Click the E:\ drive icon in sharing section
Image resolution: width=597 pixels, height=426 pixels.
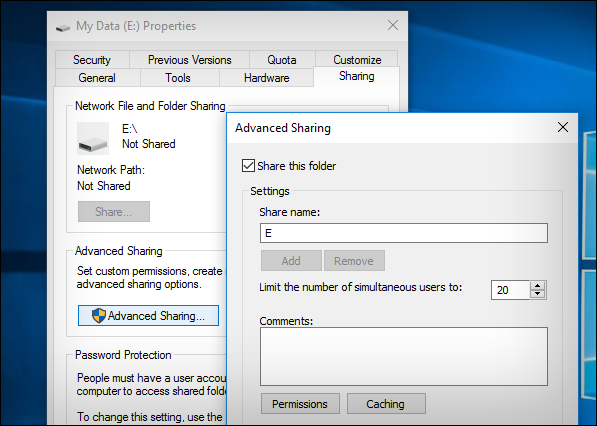coord(93,139)
